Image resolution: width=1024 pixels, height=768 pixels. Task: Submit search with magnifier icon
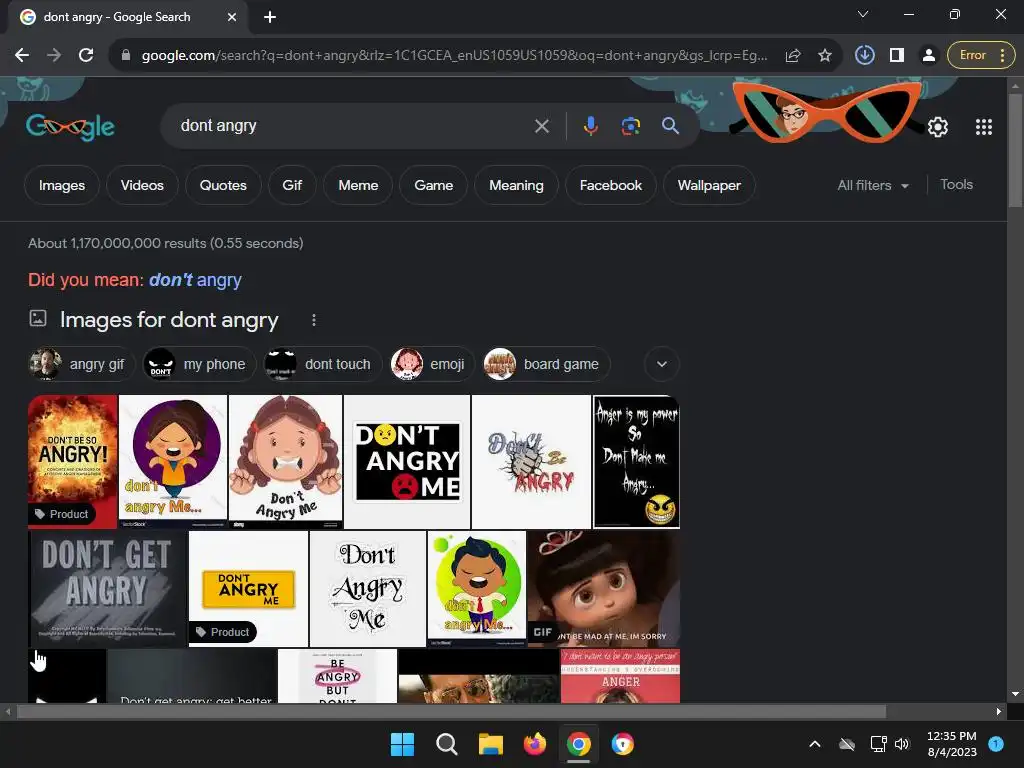pyautogui.click(x=670, y=126)
